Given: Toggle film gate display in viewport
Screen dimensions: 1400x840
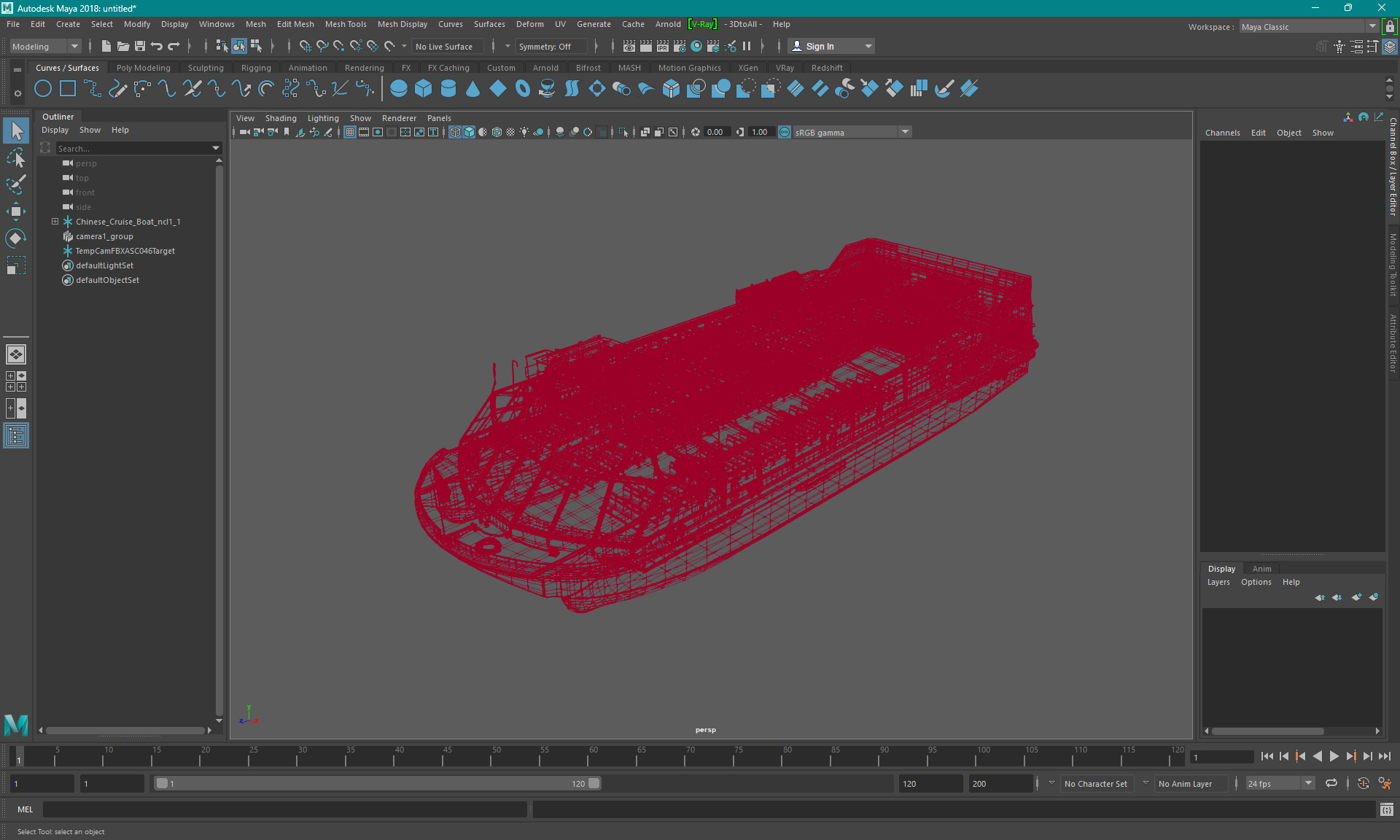Looking at the screenshot, I should (x=364, y=132).
